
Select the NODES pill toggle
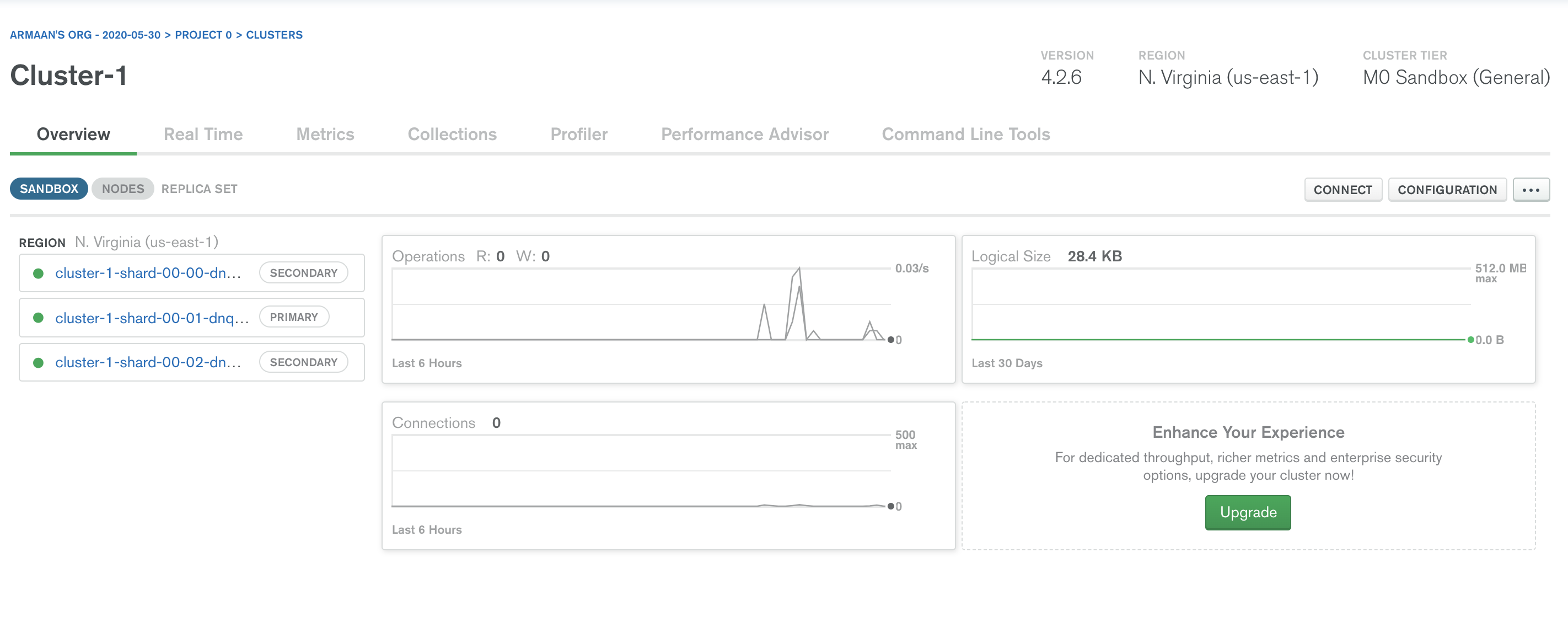(123, 189)
